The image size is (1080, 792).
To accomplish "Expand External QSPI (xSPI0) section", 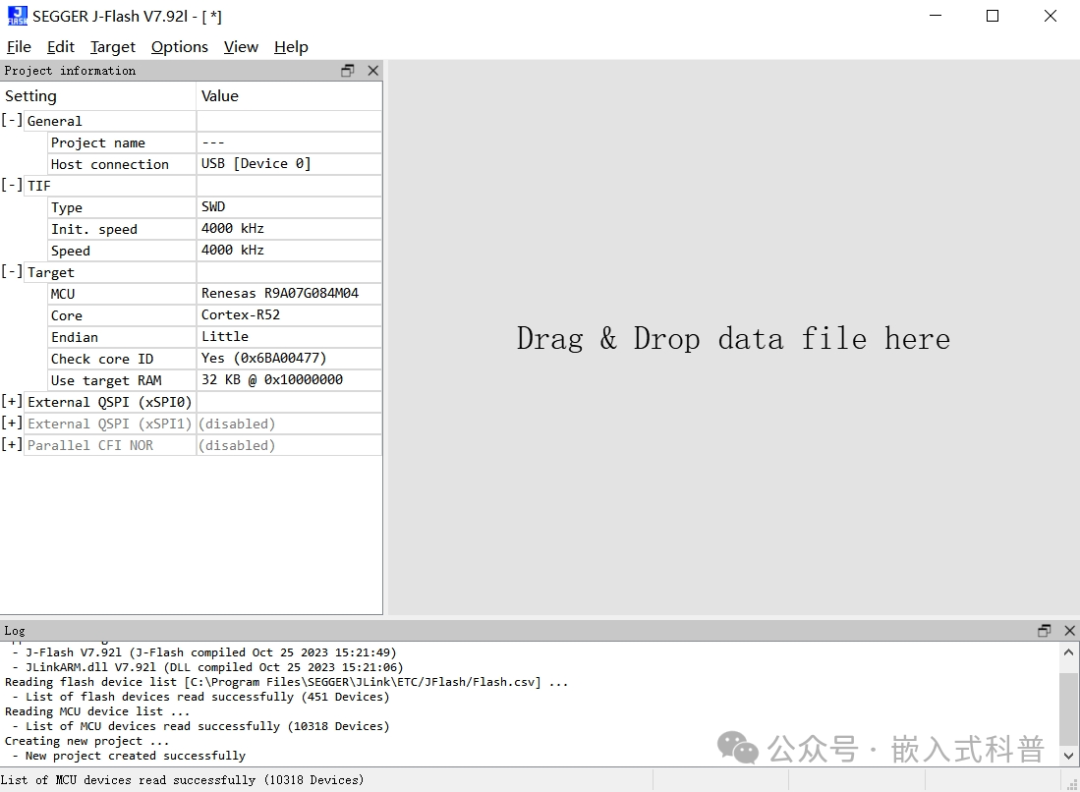I will tap(11, 402).
